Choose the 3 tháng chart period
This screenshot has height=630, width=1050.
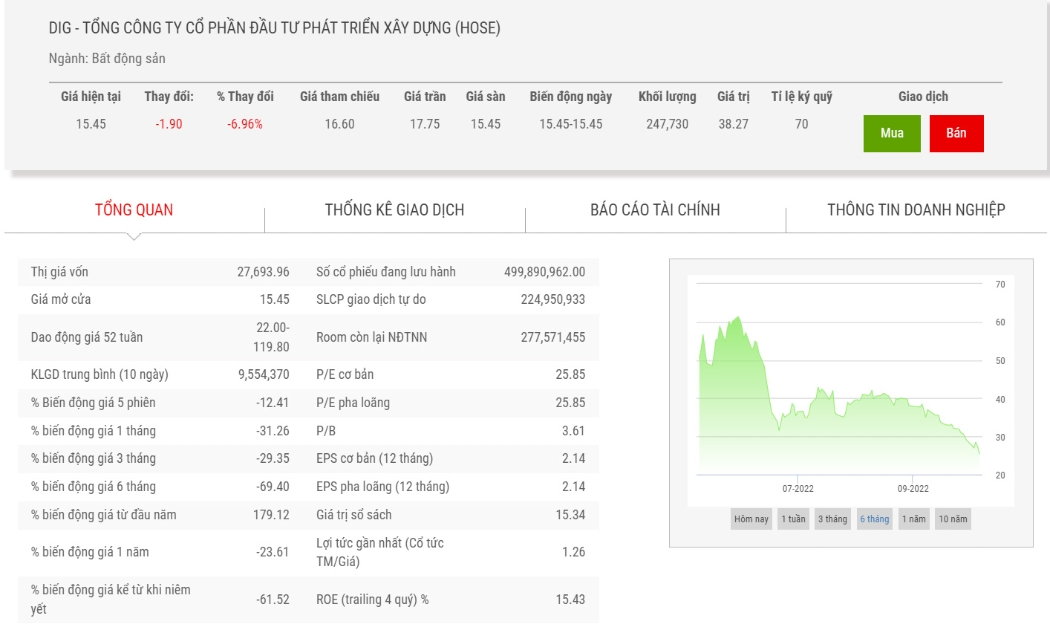(832, 519)
